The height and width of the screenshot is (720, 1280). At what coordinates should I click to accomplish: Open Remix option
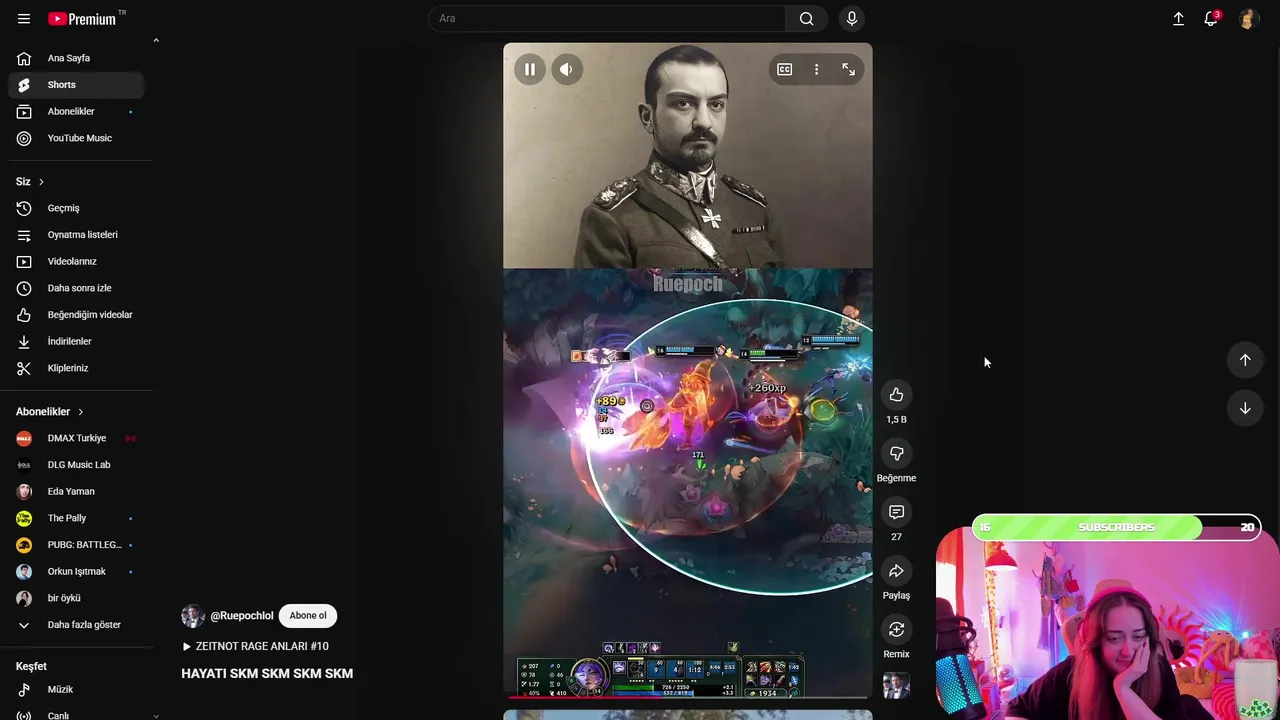click(x=896, y=630)
